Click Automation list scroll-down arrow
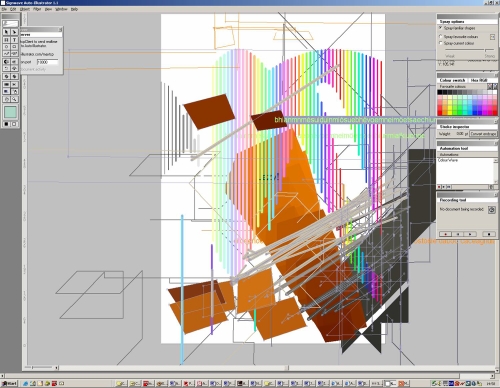This screenshot has width=500, height=388. point(495,181)
